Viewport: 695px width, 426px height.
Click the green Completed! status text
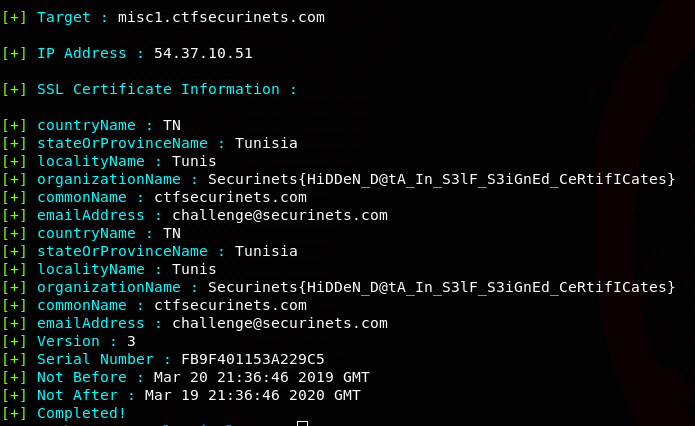click(x=81, y=413)
